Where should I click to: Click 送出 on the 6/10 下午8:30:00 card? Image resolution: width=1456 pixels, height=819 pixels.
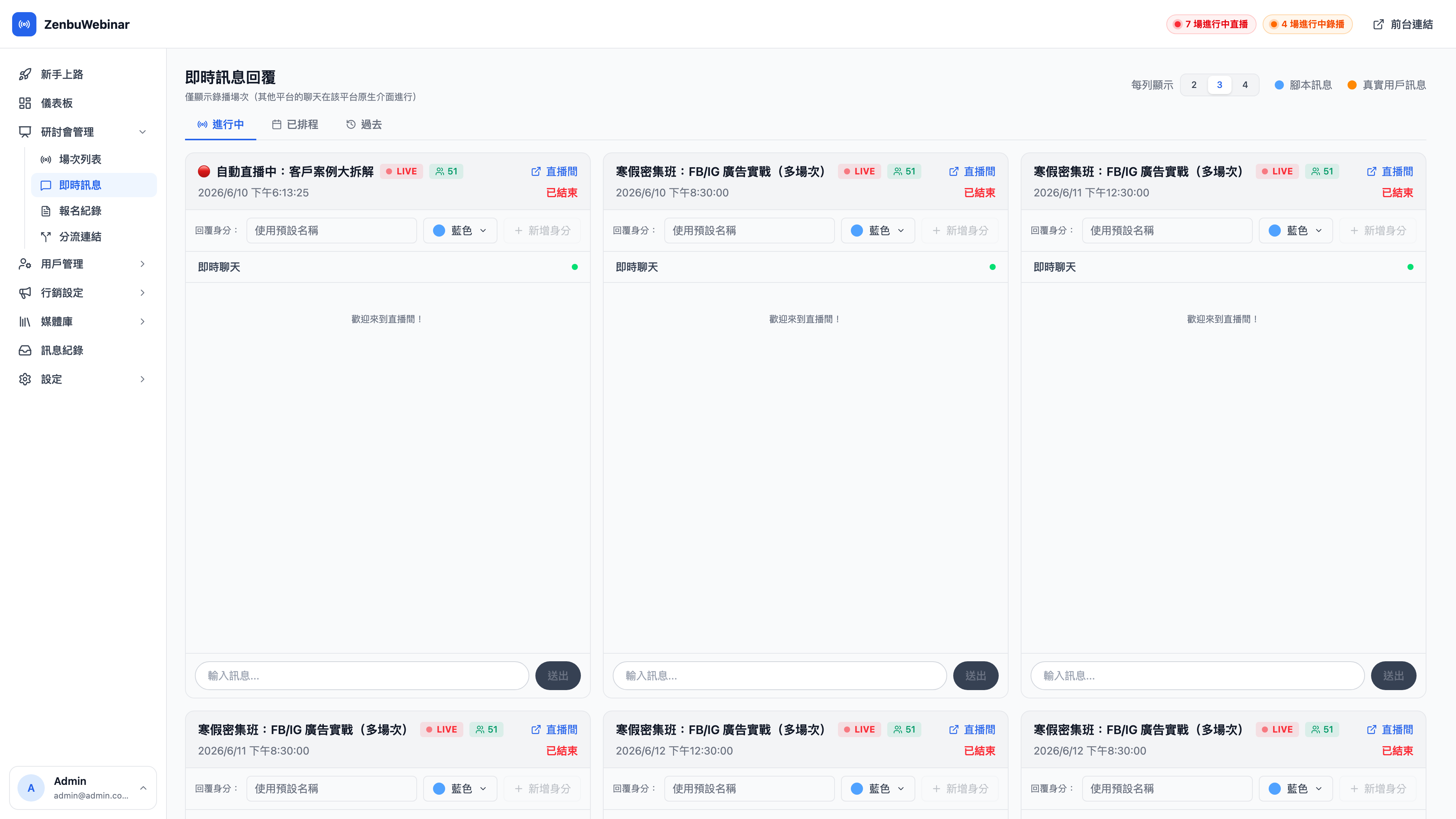point(976,675)
